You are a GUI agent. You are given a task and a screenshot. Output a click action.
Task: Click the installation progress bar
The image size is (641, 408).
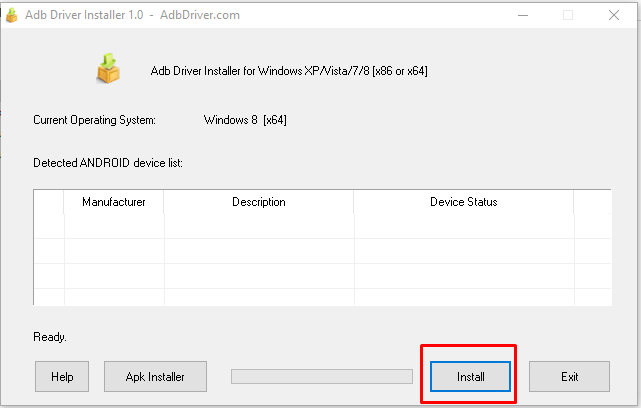click(321, 377)
